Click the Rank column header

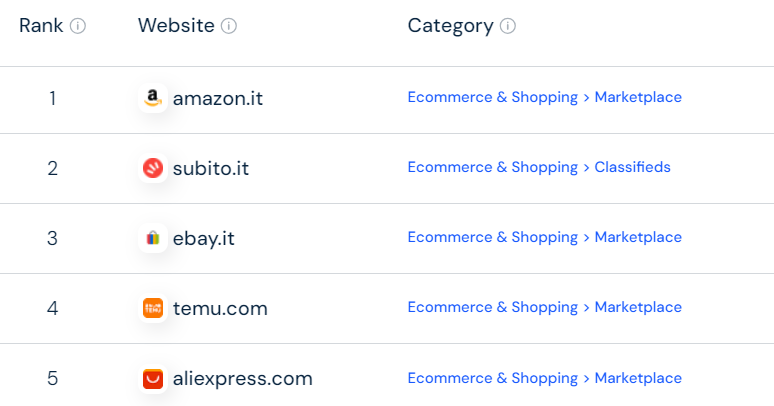coord(41,26)
